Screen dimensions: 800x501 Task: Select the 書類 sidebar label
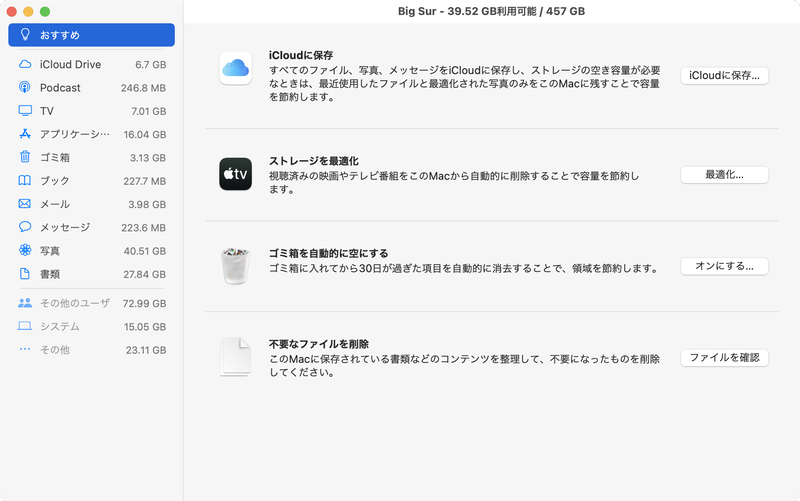point(49,274)
